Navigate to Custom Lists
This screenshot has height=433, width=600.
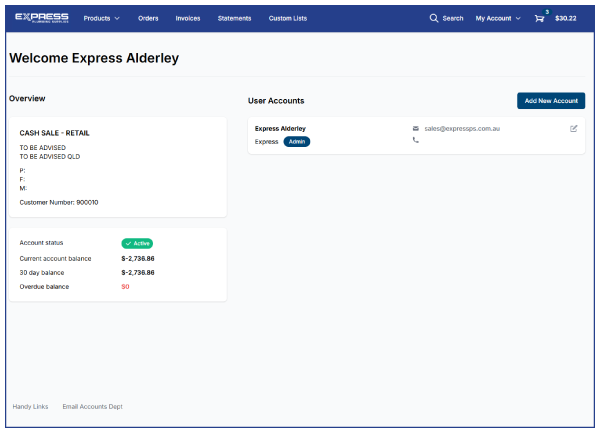tap(288, 18)
